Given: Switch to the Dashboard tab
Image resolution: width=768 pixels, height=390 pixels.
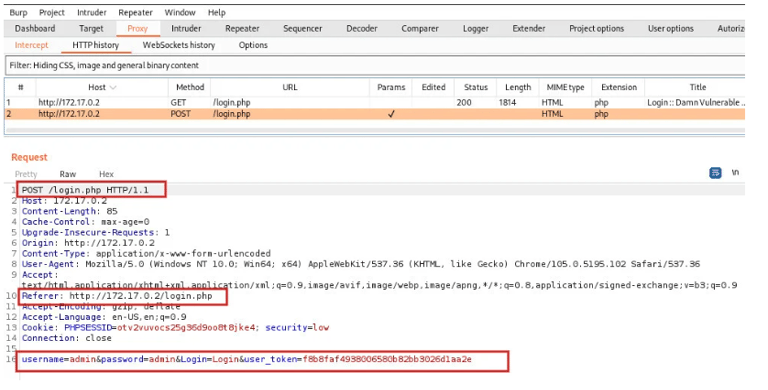Looking at the screenshot, I should pyautogui.click(x=35, y=28).
